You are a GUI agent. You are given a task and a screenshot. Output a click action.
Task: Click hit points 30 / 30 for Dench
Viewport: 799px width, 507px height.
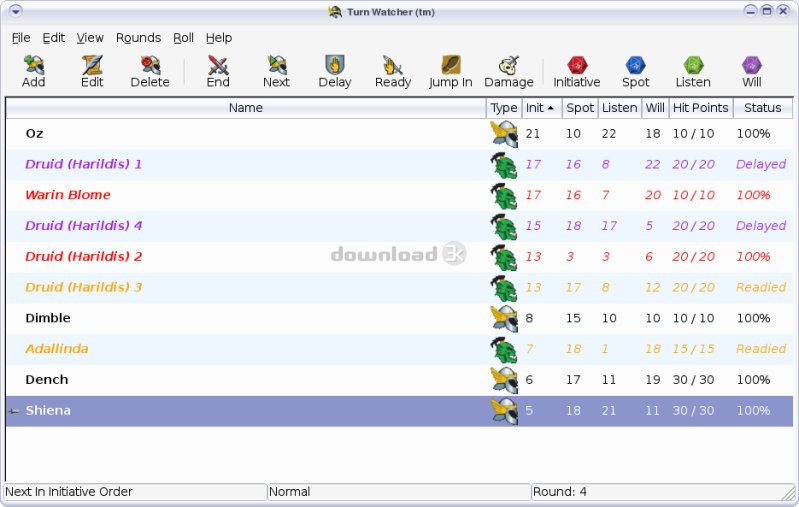click(693, 380)
